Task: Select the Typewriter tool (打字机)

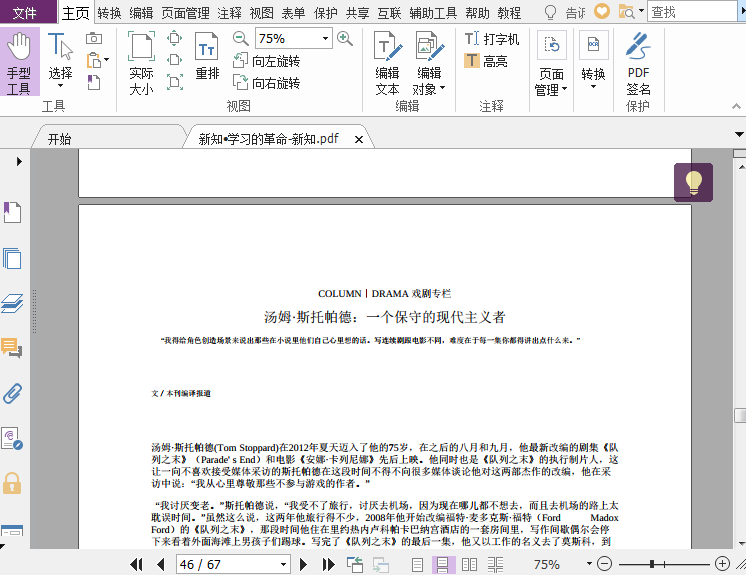Action: [x=491, y=39]
